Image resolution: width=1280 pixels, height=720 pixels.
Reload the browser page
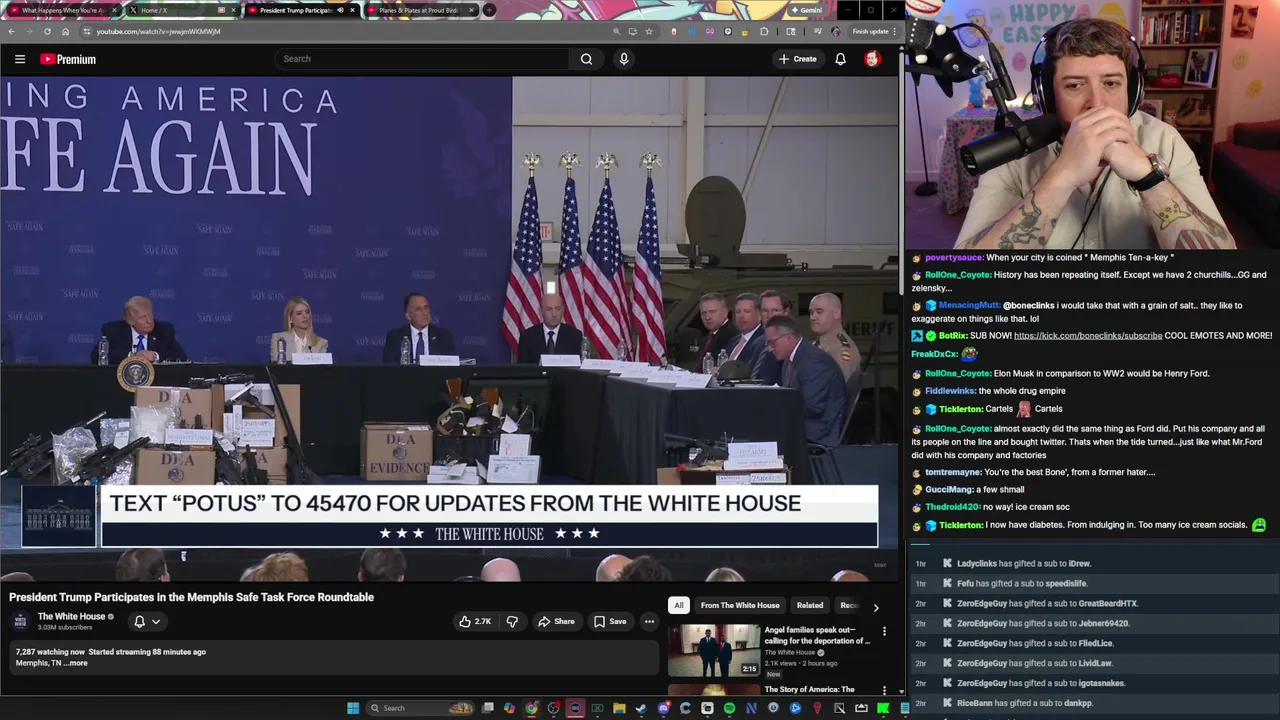[x=47, y=31]
